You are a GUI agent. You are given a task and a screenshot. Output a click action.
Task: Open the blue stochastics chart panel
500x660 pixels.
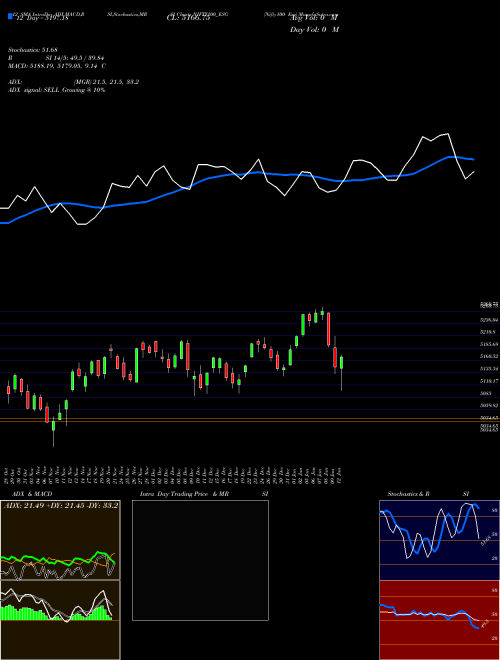pyautogui.click(x=439, y=540)
